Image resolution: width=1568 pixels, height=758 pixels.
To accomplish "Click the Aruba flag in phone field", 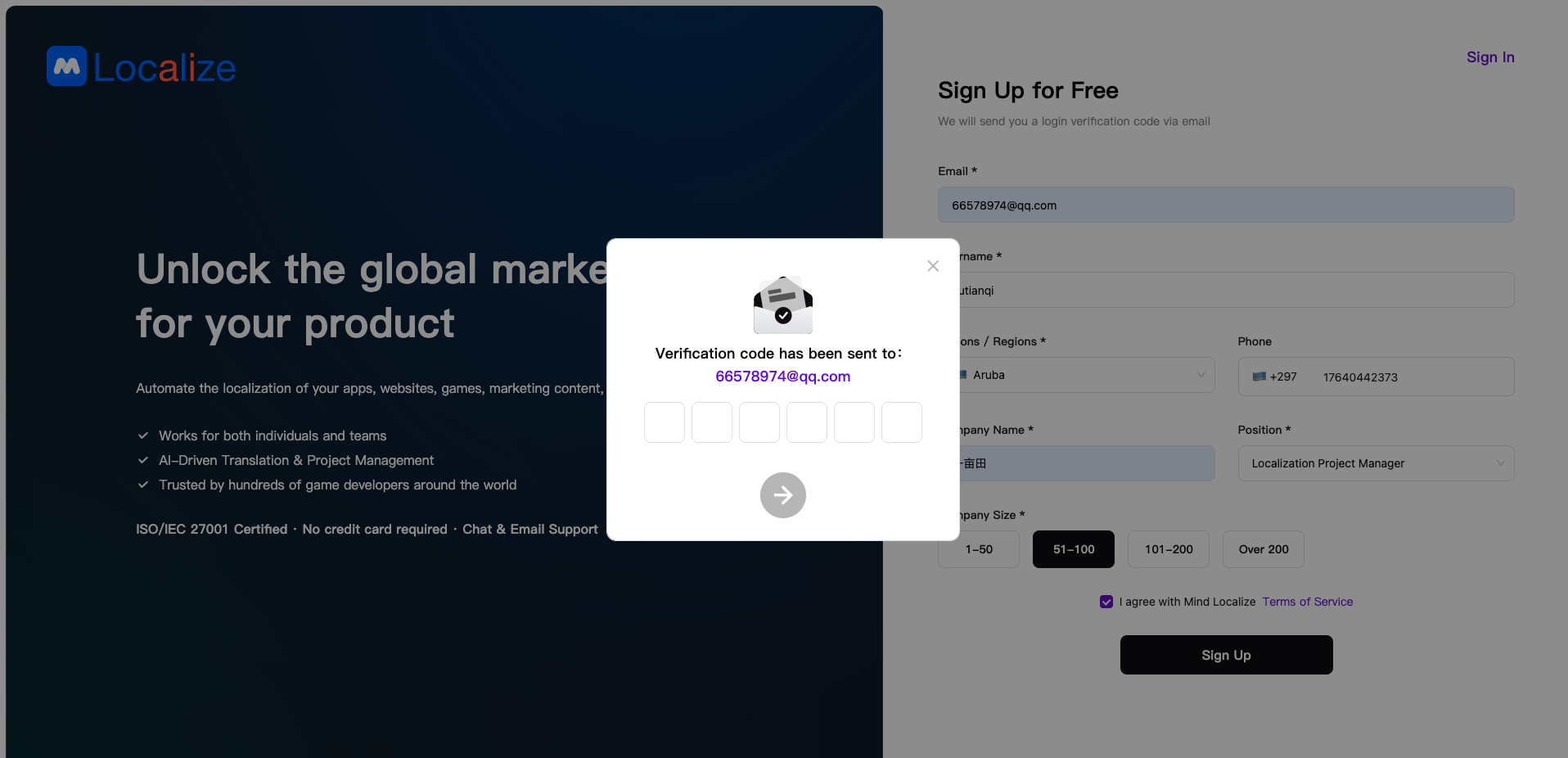I will click(x=1259, y=377).
